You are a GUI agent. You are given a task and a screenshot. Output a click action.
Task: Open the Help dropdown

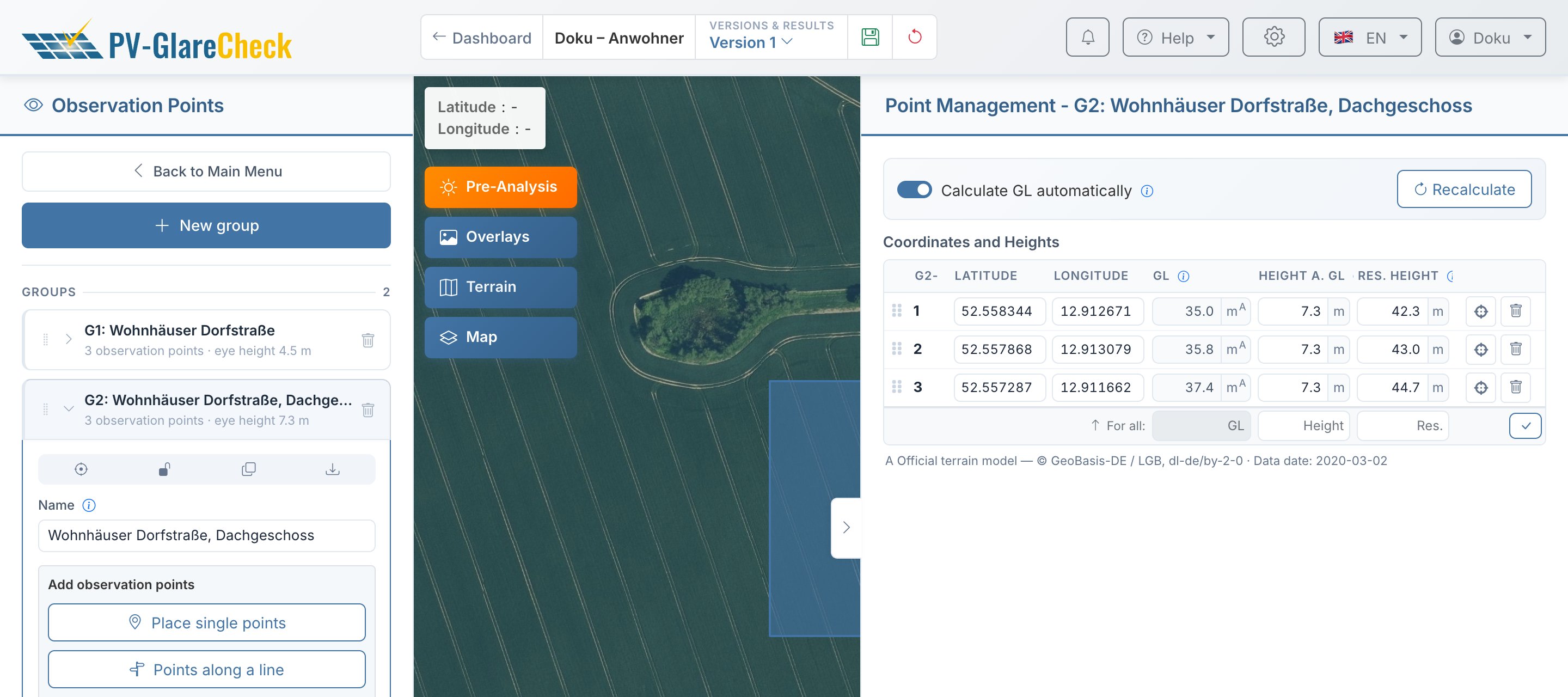pyautogui.click(x=1175, y=37)
